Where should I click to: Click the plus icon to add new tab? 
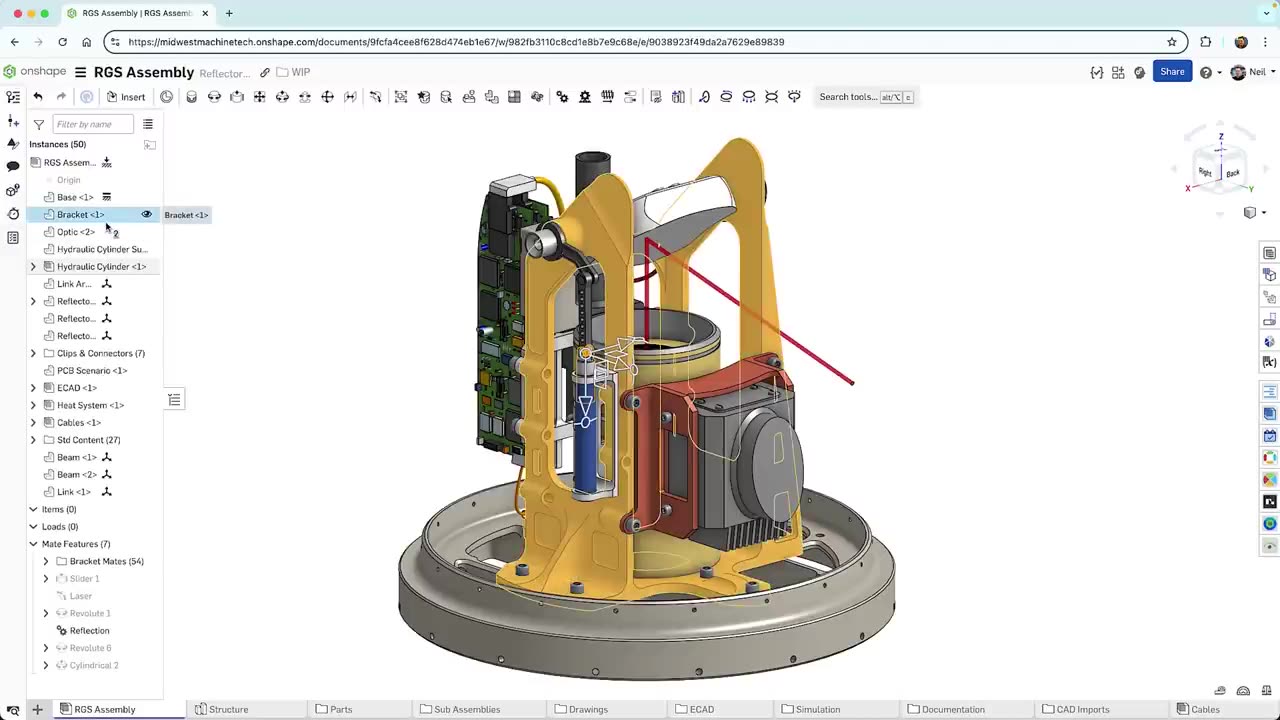tap(37, 709)
